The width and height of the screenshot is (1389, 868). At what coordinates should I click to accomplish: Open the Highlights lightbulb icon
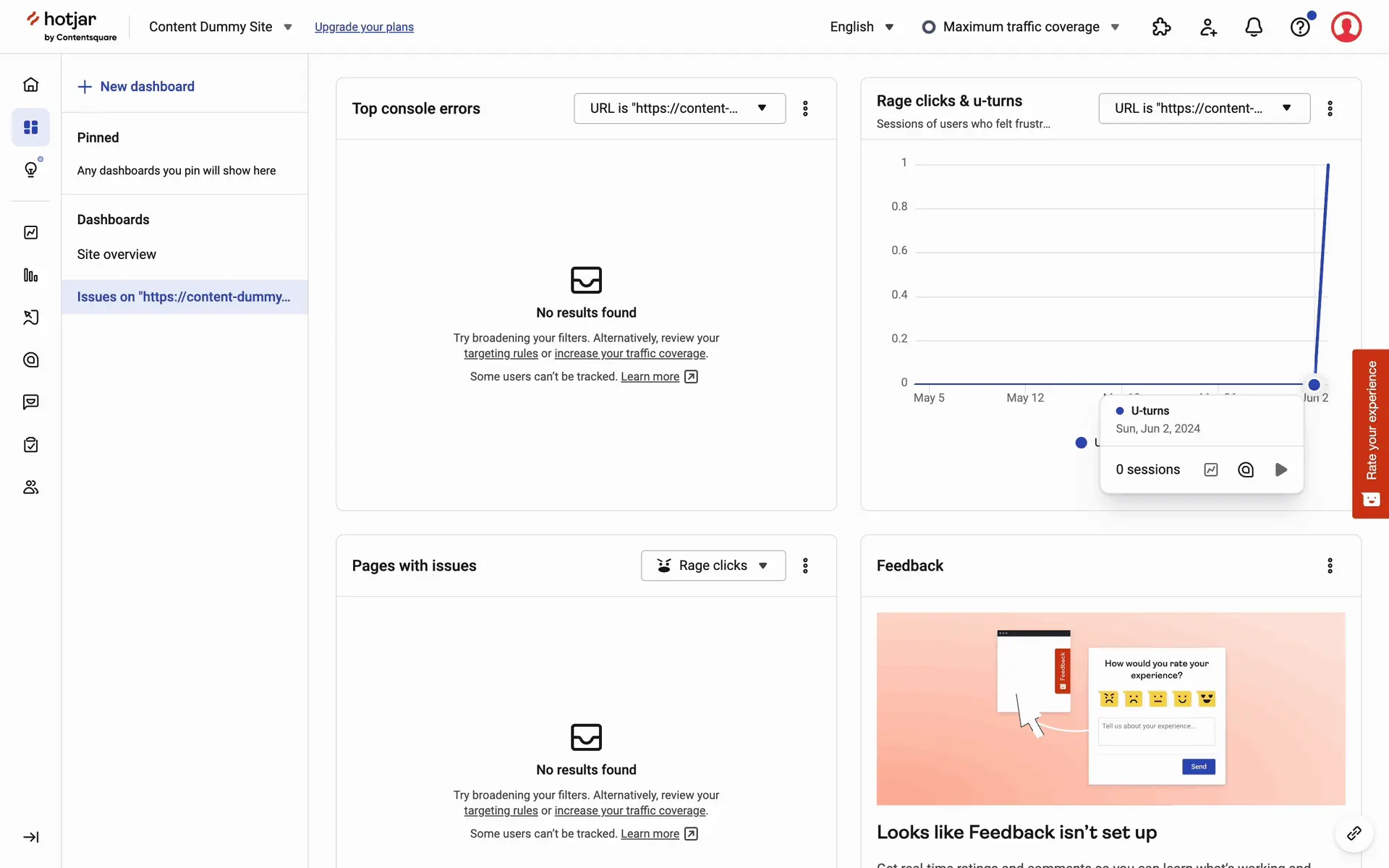click(30, 169)
